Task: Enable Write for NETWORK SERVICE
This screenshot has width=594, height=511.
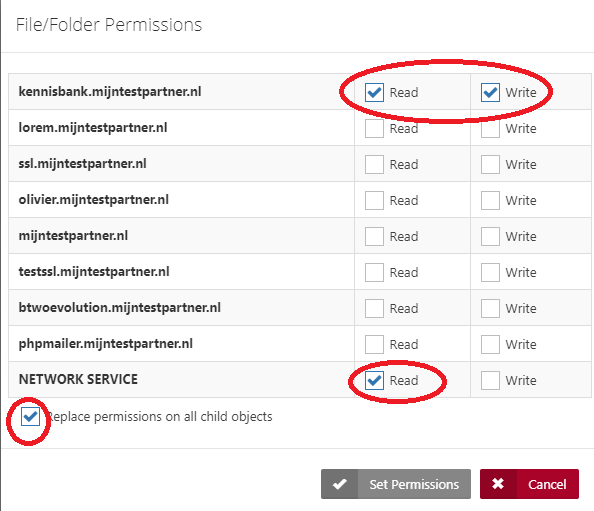Action: (490, 380)
